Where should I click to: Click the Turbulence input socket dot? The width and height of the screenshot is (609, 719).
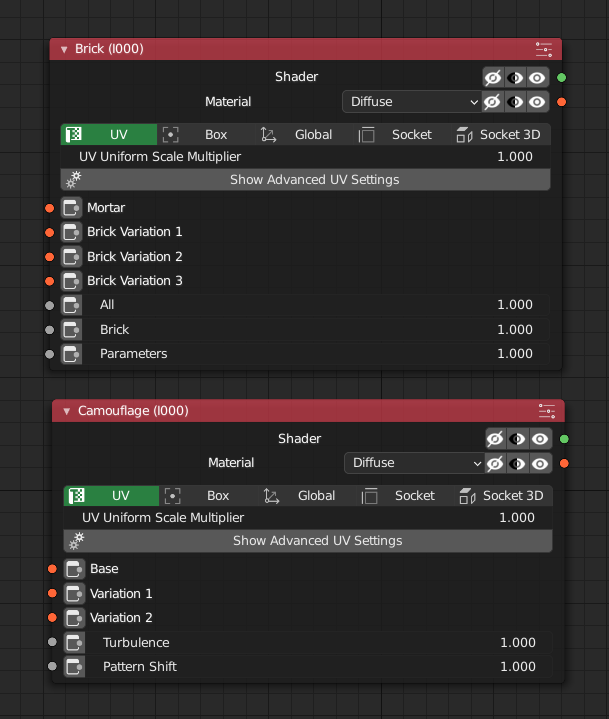click(x=52, y=642)
